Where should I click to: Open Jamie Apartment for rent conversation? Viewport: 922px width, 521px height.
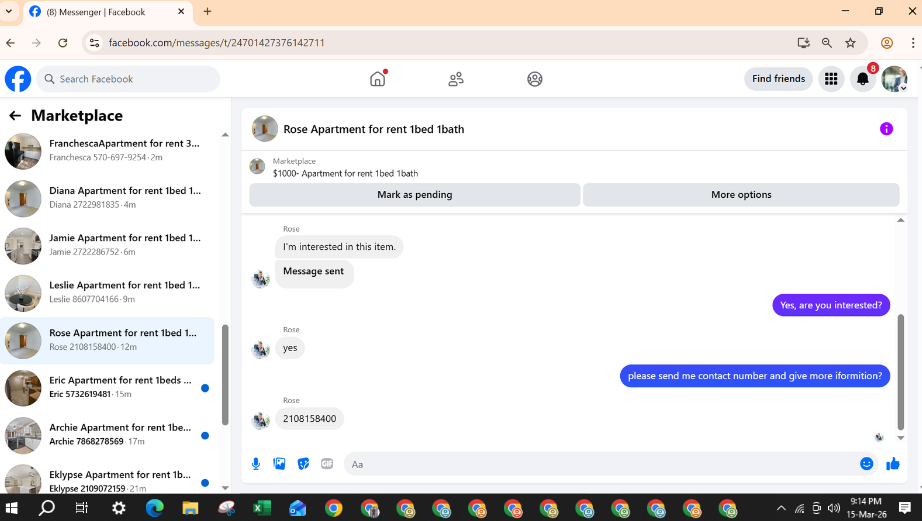[x=108, y=245]
